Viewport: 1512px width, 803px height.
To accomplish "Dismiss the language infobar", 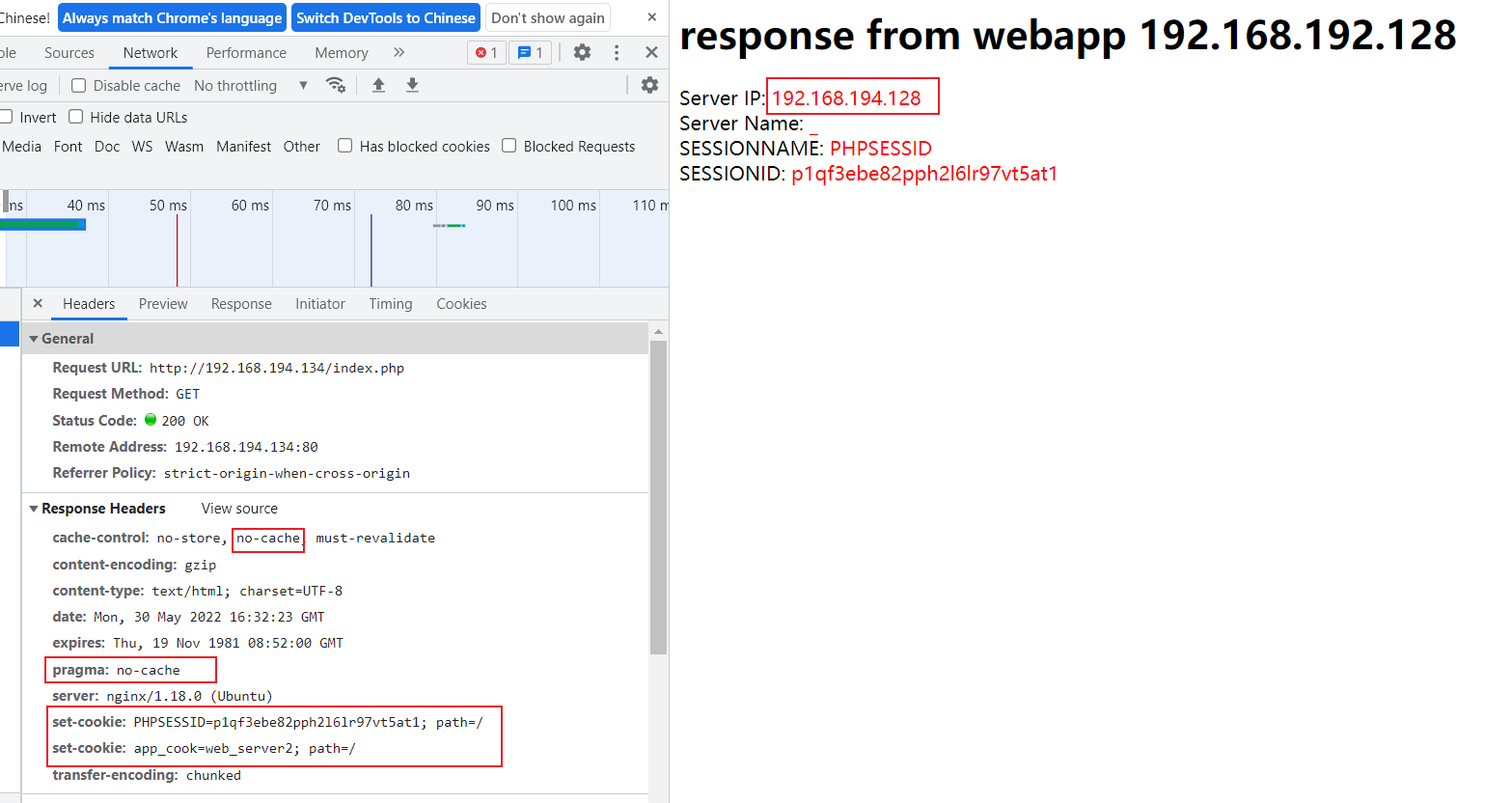I will point(651,17).
